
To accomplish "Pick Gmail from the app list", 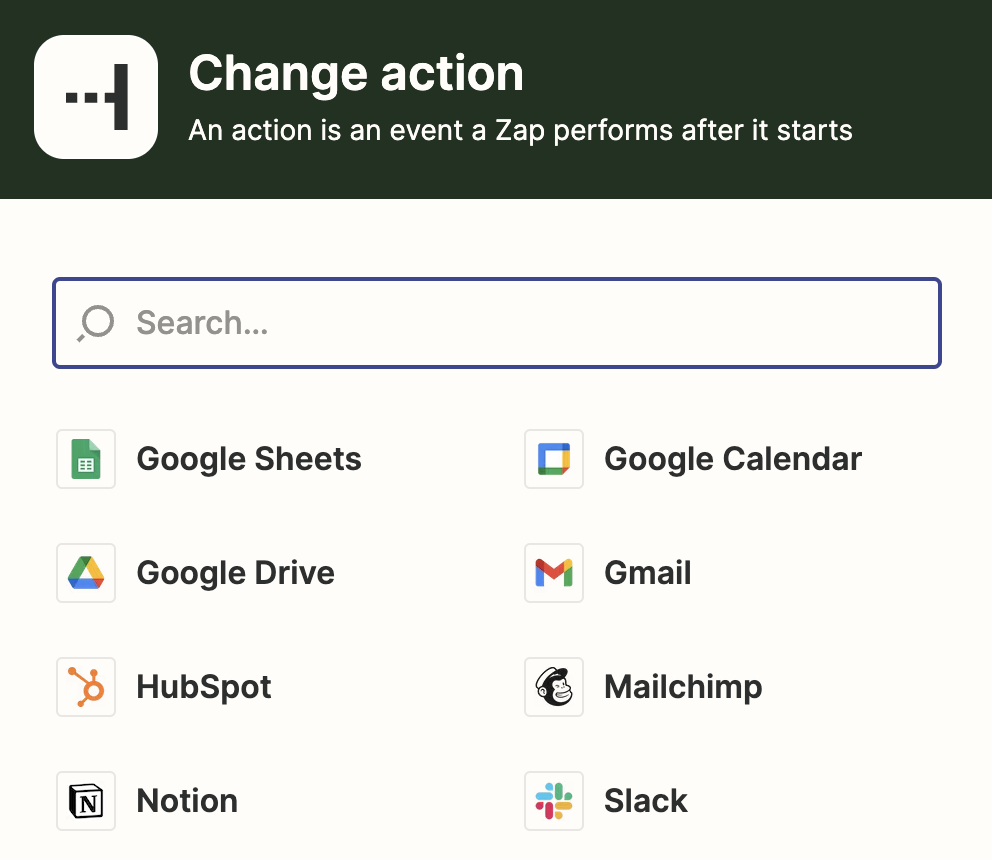I will pyautogui.click(x=647, y=572).
